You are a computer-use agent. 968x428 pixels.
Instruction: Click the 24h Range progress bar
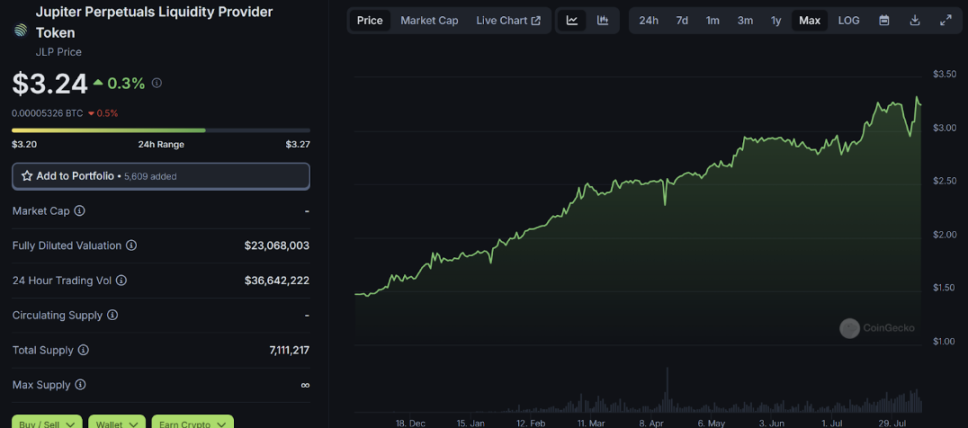pos(161,130)
